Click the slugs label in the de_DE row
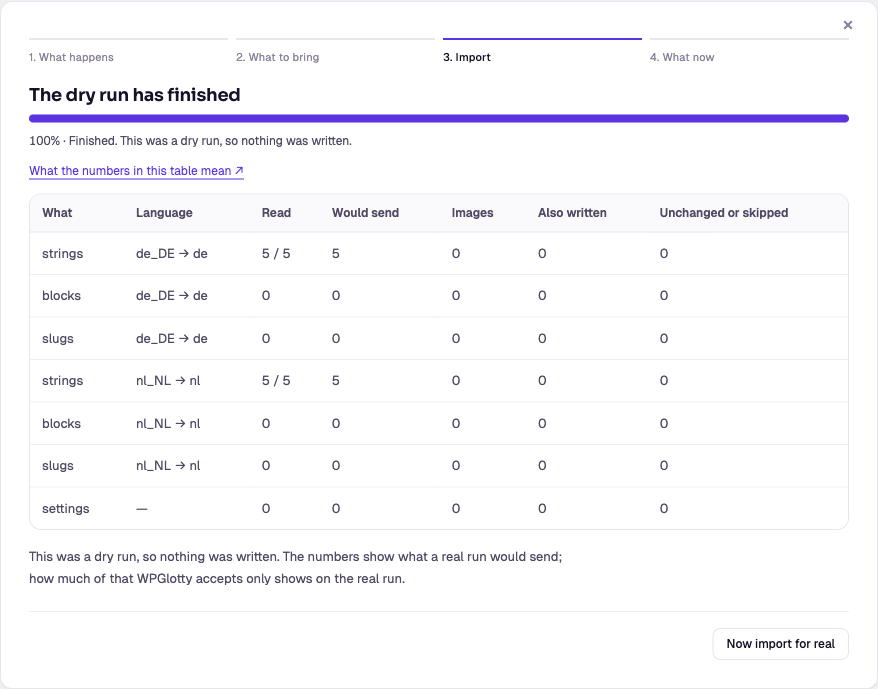Viewport: 878px width, 689px height. click(x=58, y=339)
